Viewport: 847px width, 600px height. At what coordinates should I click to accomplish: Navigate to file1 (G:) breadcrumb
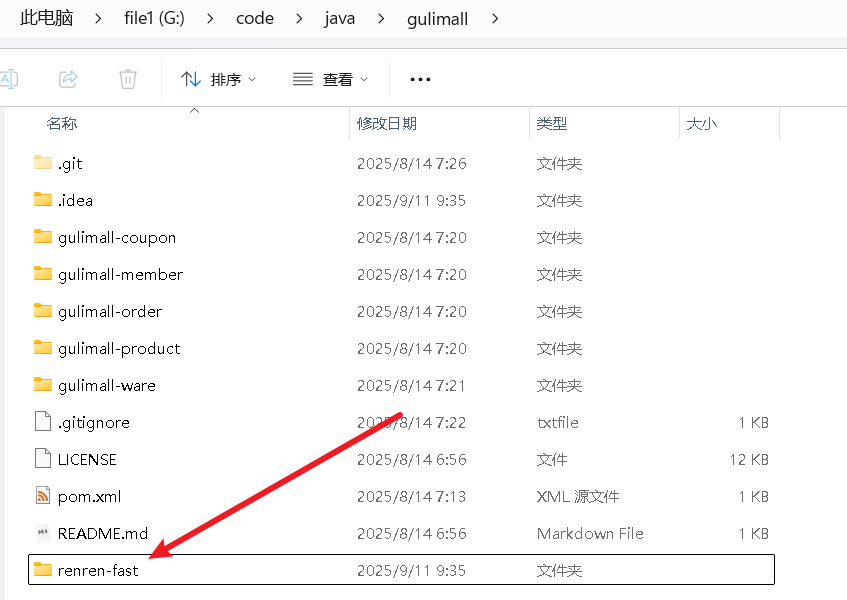(154, 18)
